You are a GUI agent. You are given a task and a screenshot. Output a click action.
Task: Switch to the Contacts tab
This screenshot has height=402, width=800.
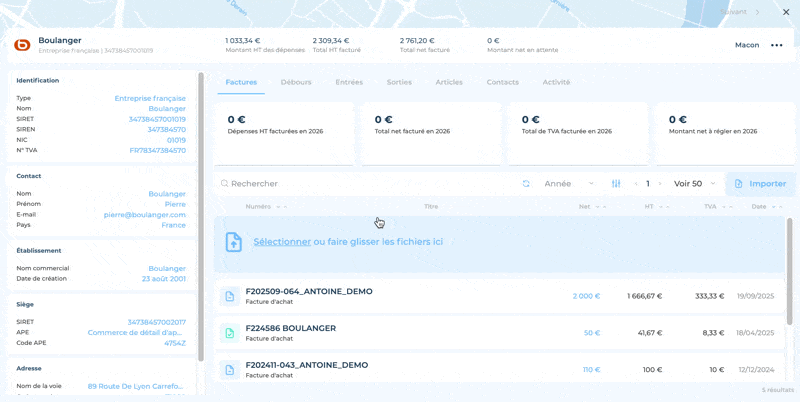[503, 82]
